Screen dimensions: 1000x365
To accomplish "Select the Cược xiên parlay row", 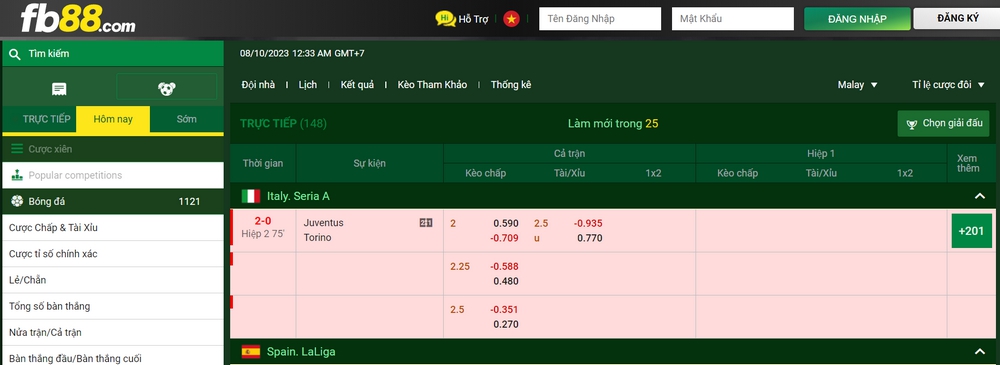I will point(113,149).
